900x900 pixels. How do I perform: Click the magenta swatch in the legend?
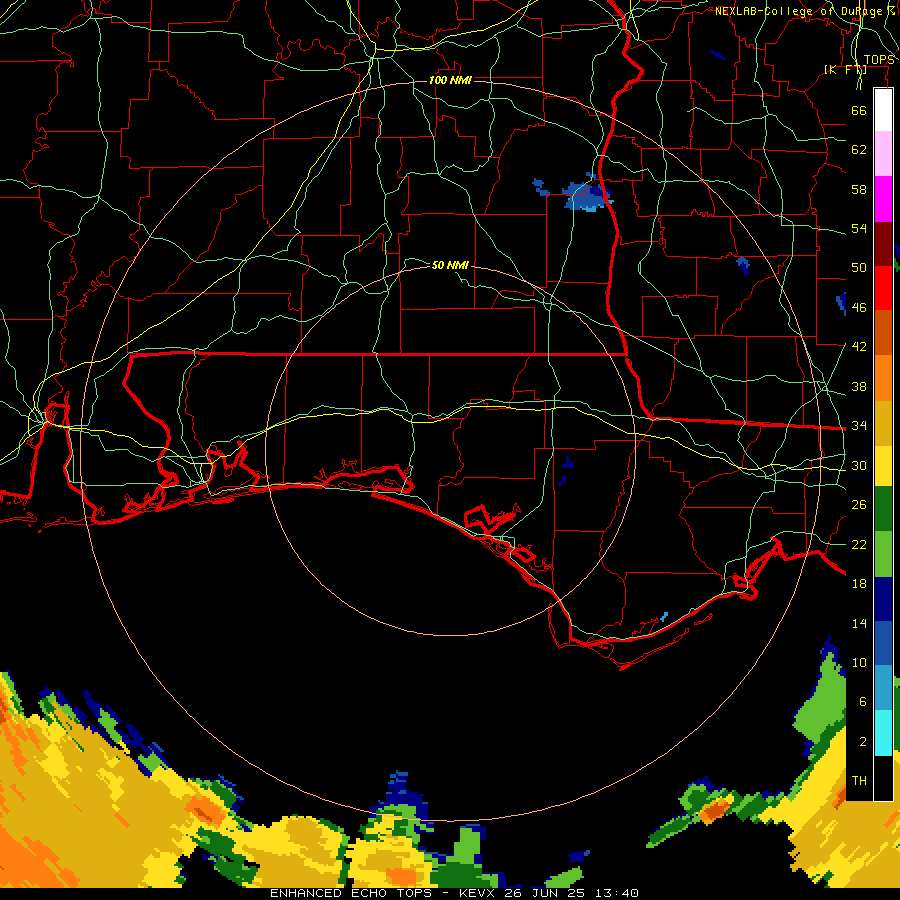(883, 199)
